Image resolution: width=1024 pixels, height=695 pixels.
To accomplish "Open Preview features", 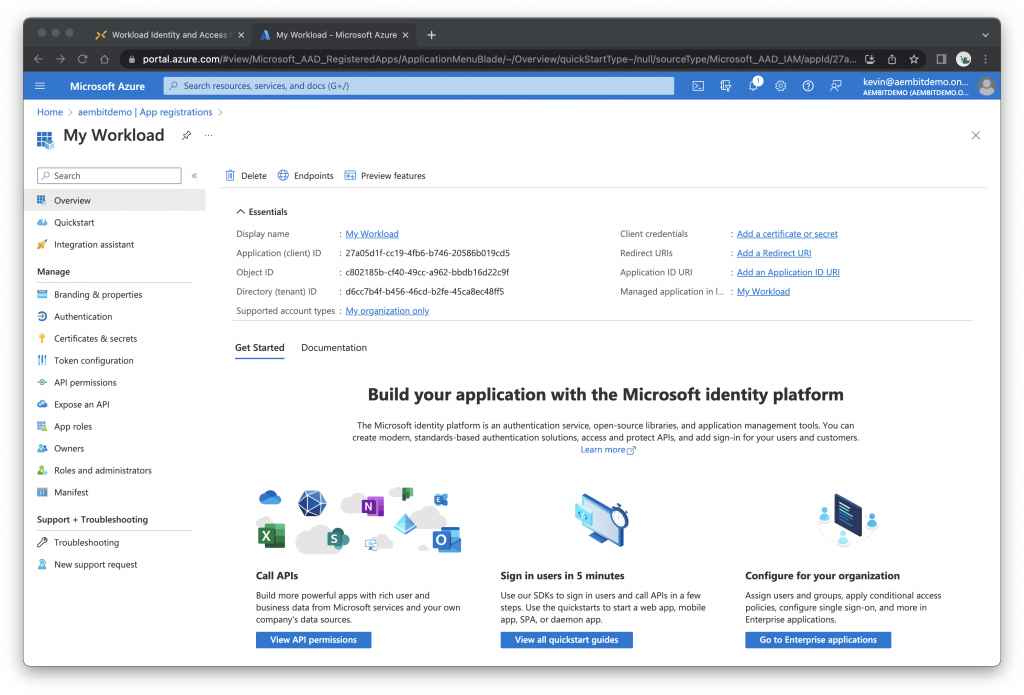I will click(385, 176).
